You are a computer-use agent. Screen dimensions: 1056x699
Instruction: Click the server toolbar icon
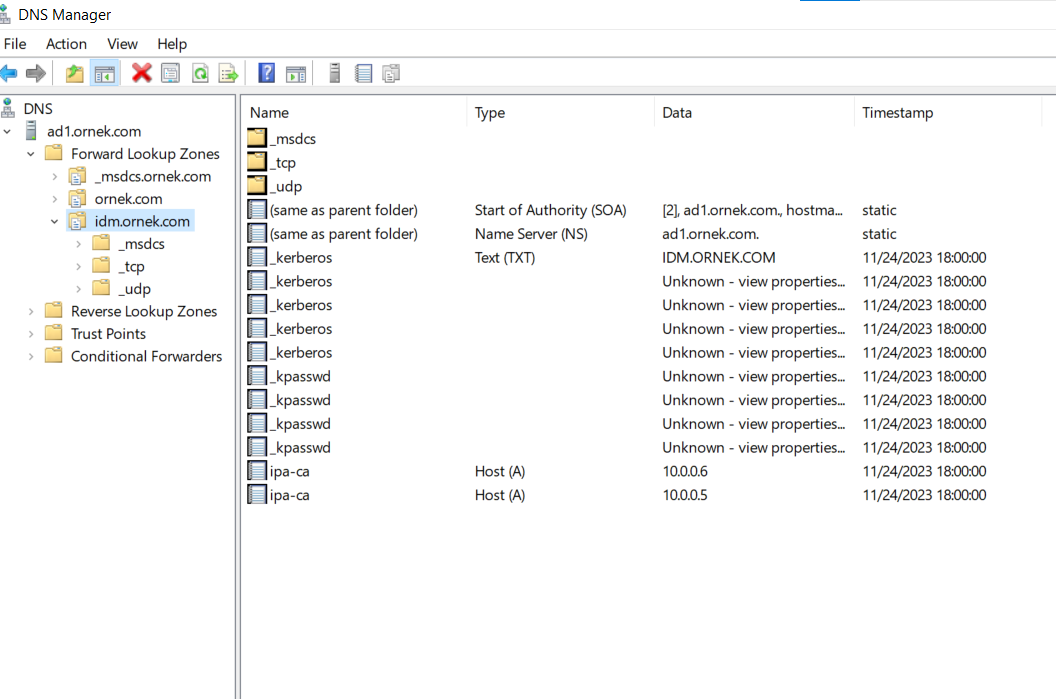click(x=334, y=72)
